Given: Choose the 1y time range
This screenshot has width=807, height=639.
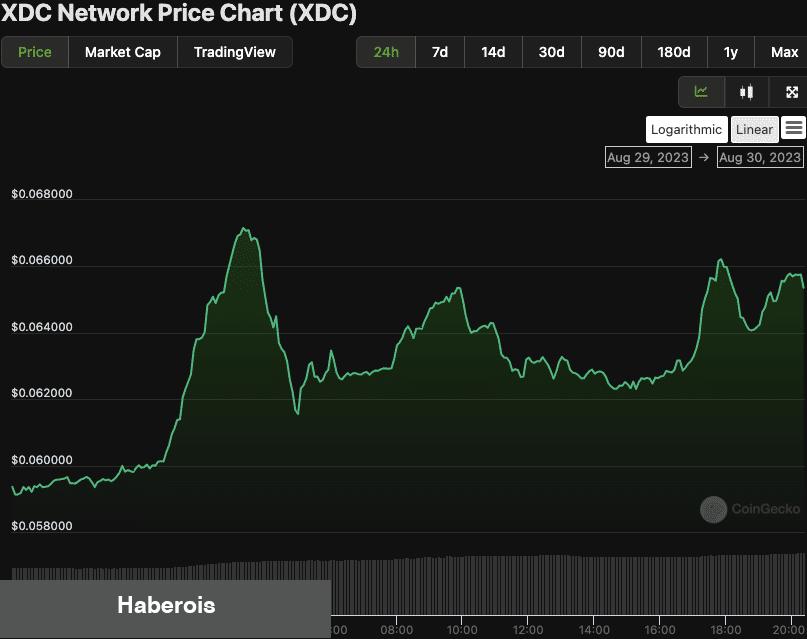Looking at the screenshot, I should tap(730, 52).
